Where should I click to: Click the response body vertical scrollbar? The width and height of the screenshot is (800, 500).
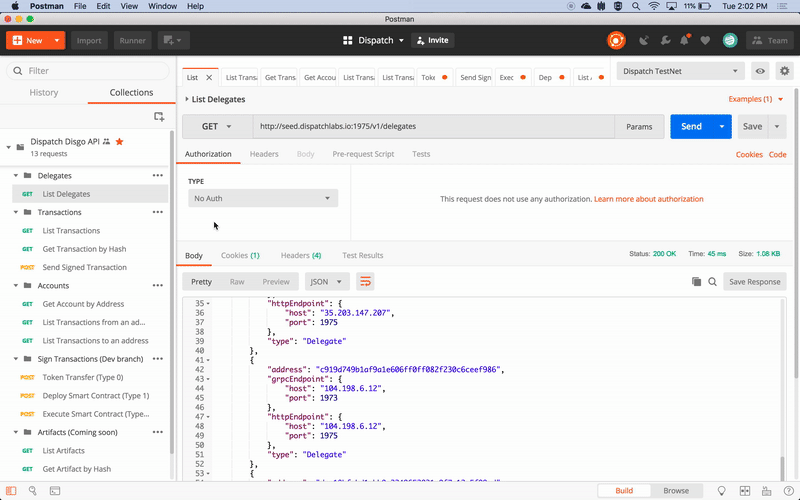[x=781, y=468]
